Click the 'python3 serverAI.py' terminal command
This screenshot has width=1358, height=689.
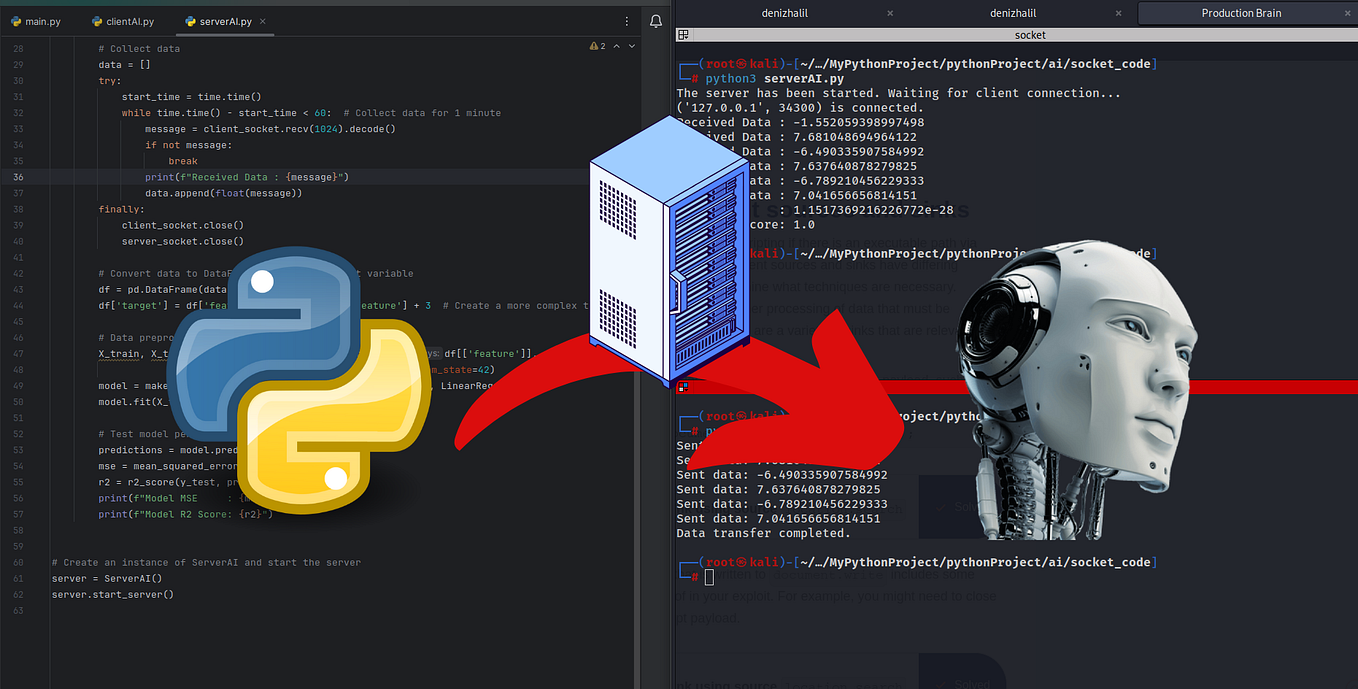click(x=774, y=78)
